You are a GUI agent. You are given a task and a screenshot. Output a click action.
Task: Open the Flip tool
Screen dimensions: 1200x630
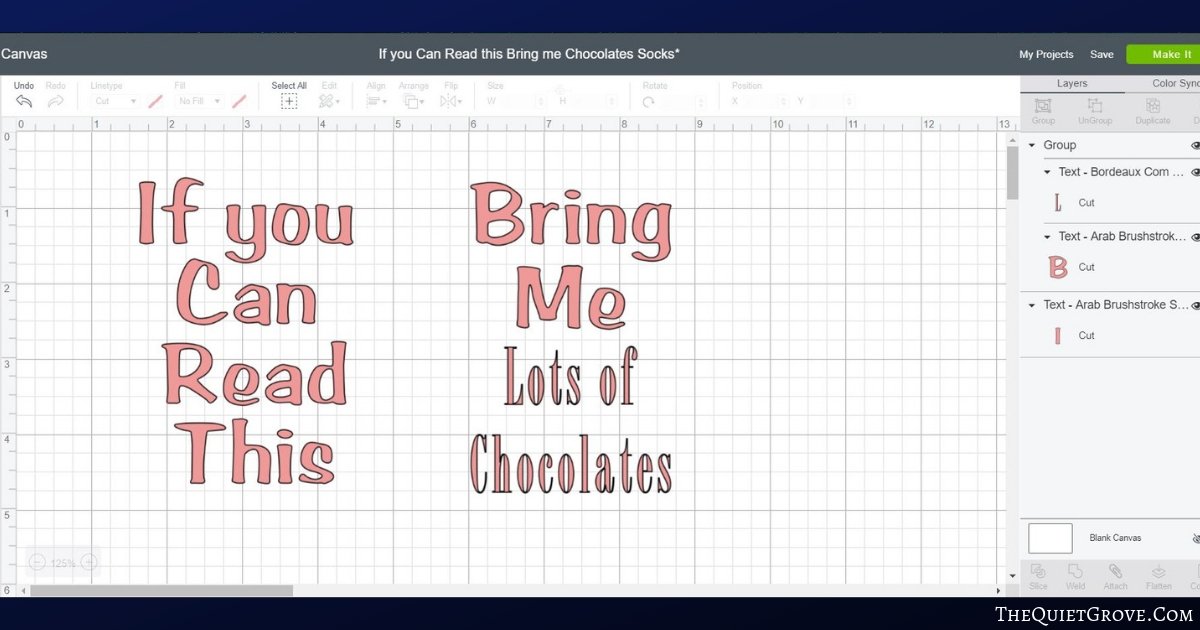pos(451,101)
